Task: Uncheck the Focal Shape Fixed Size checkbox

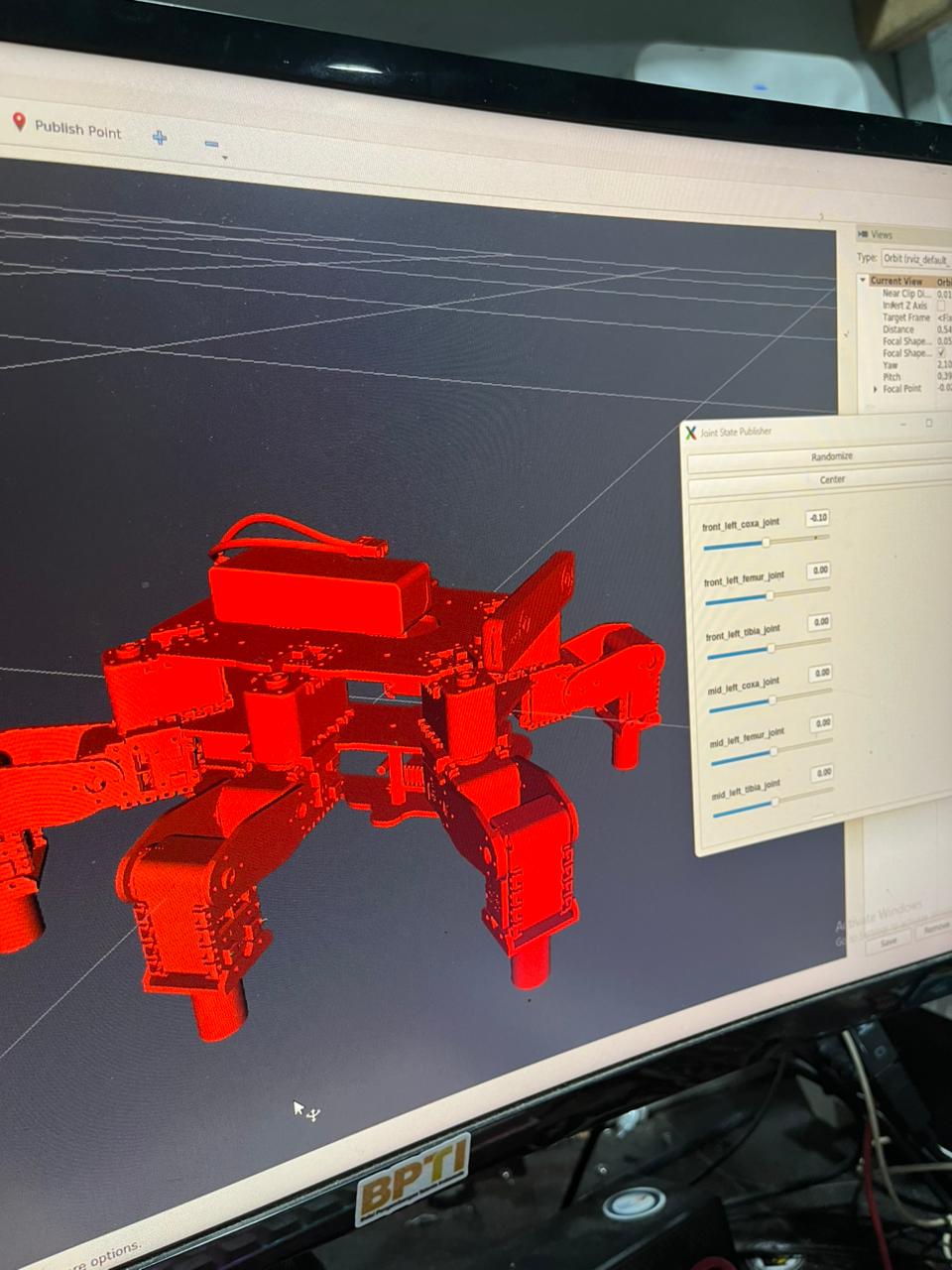Action: 941,352
